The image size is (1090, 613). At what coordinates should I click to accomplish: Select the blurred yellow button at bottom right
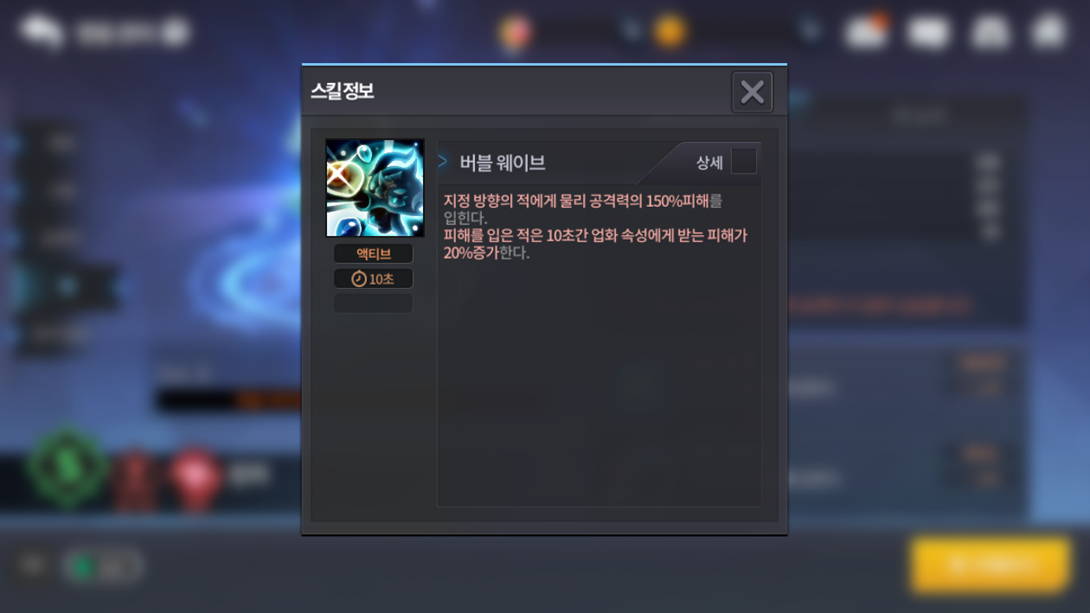tap(990, 565)
